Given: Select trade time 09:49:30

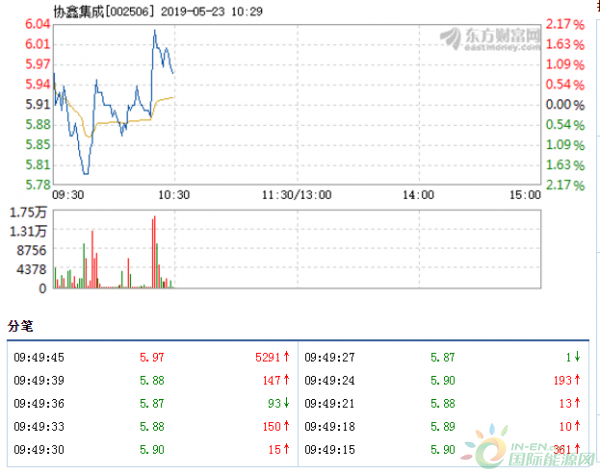Looking at the screenshot, I should (x=39, y=450).
